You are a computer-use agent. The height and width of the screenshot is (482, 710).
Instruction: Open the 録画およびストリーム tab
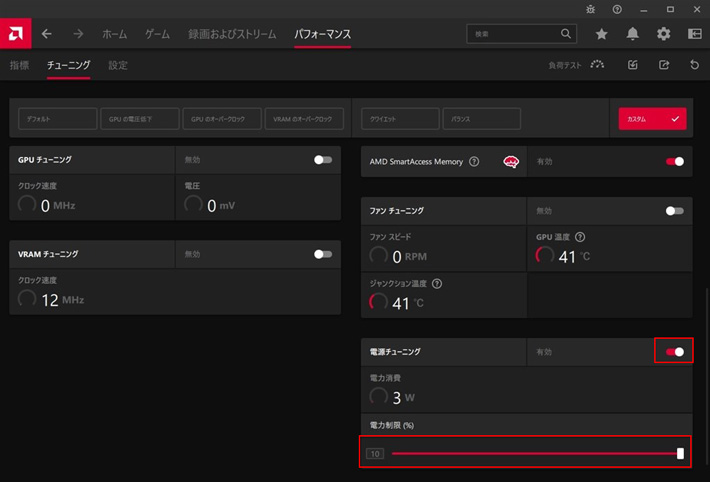point(232,34)
